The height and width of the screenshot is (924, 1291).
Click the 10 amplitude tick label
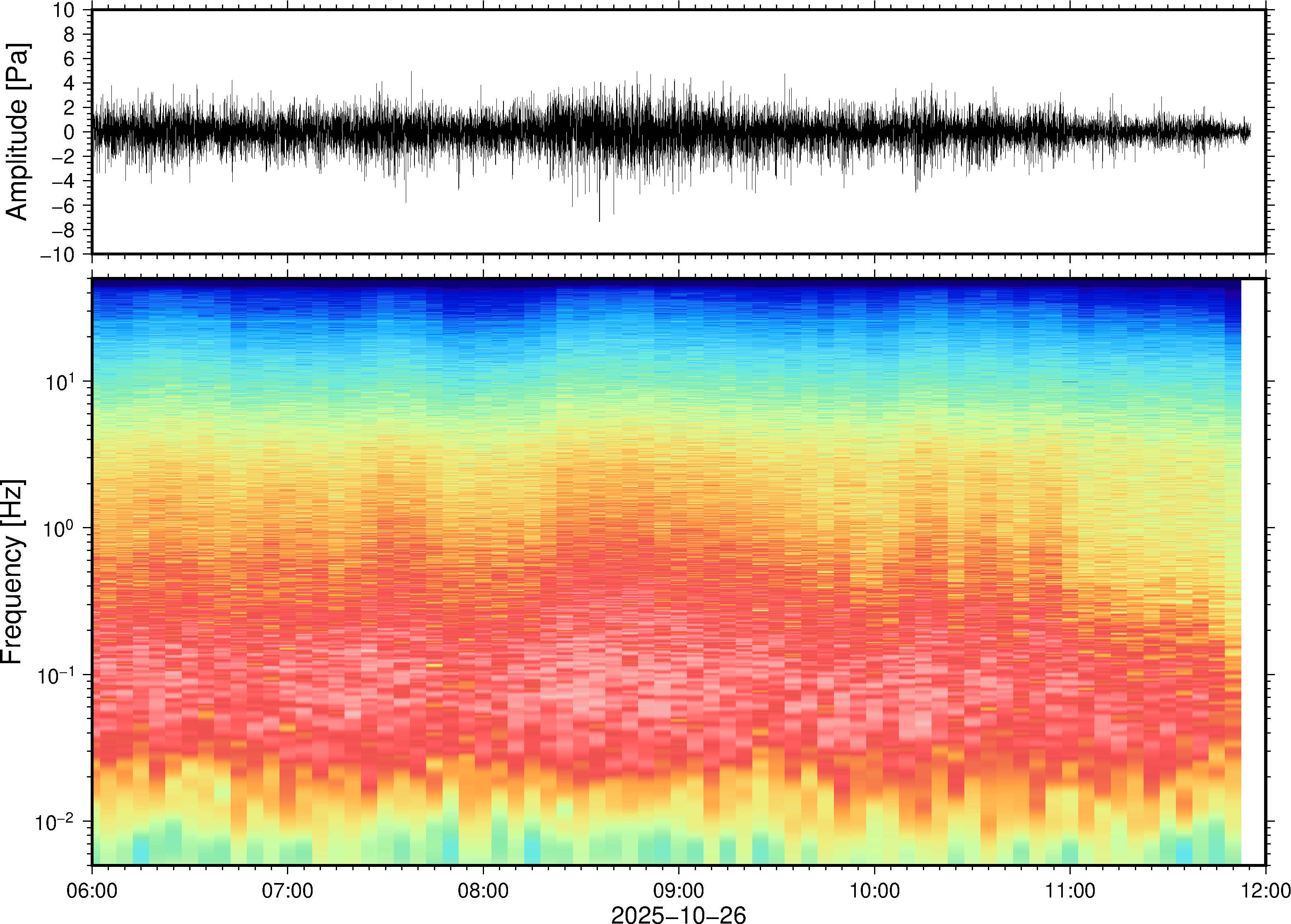tap(64, 10)
